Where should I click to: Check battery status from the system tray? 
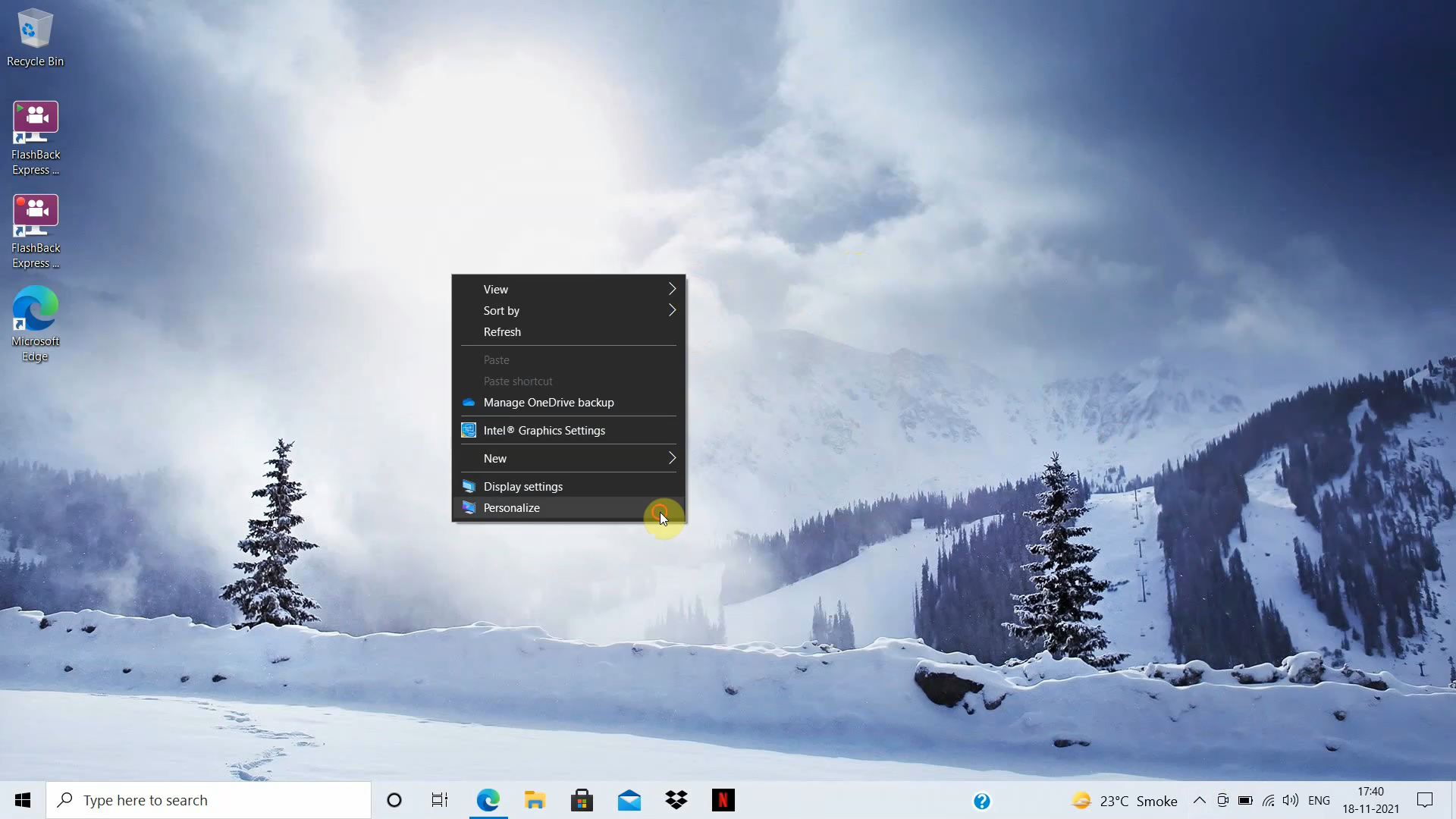coord(1246,800)
